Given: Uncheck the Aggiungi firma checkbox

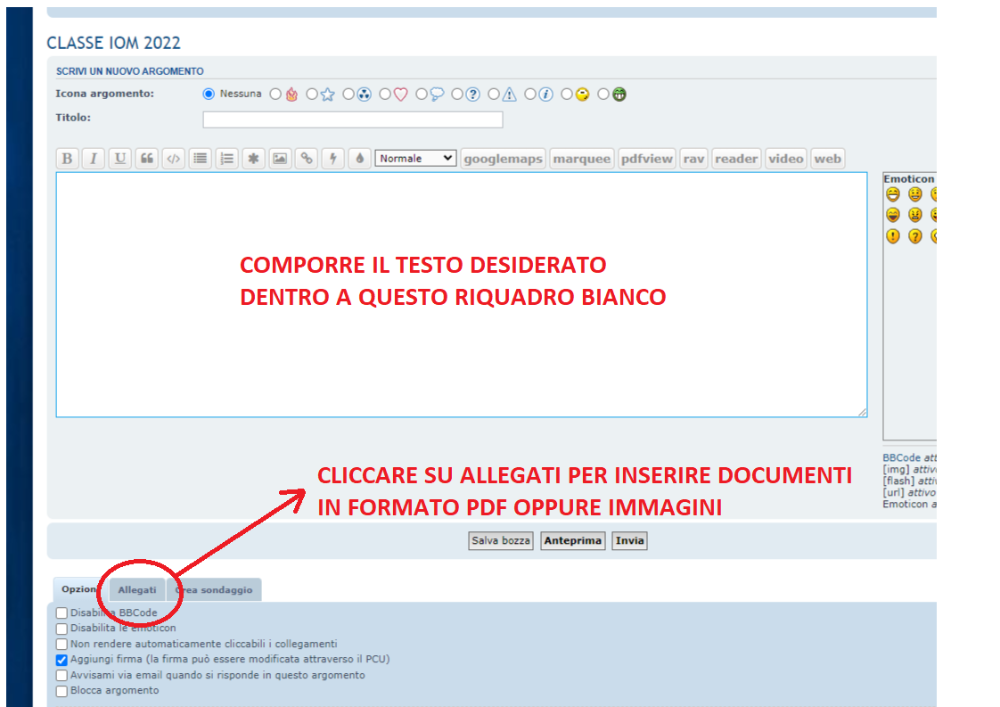Looking at the screenshot, I should pos(62,660).
